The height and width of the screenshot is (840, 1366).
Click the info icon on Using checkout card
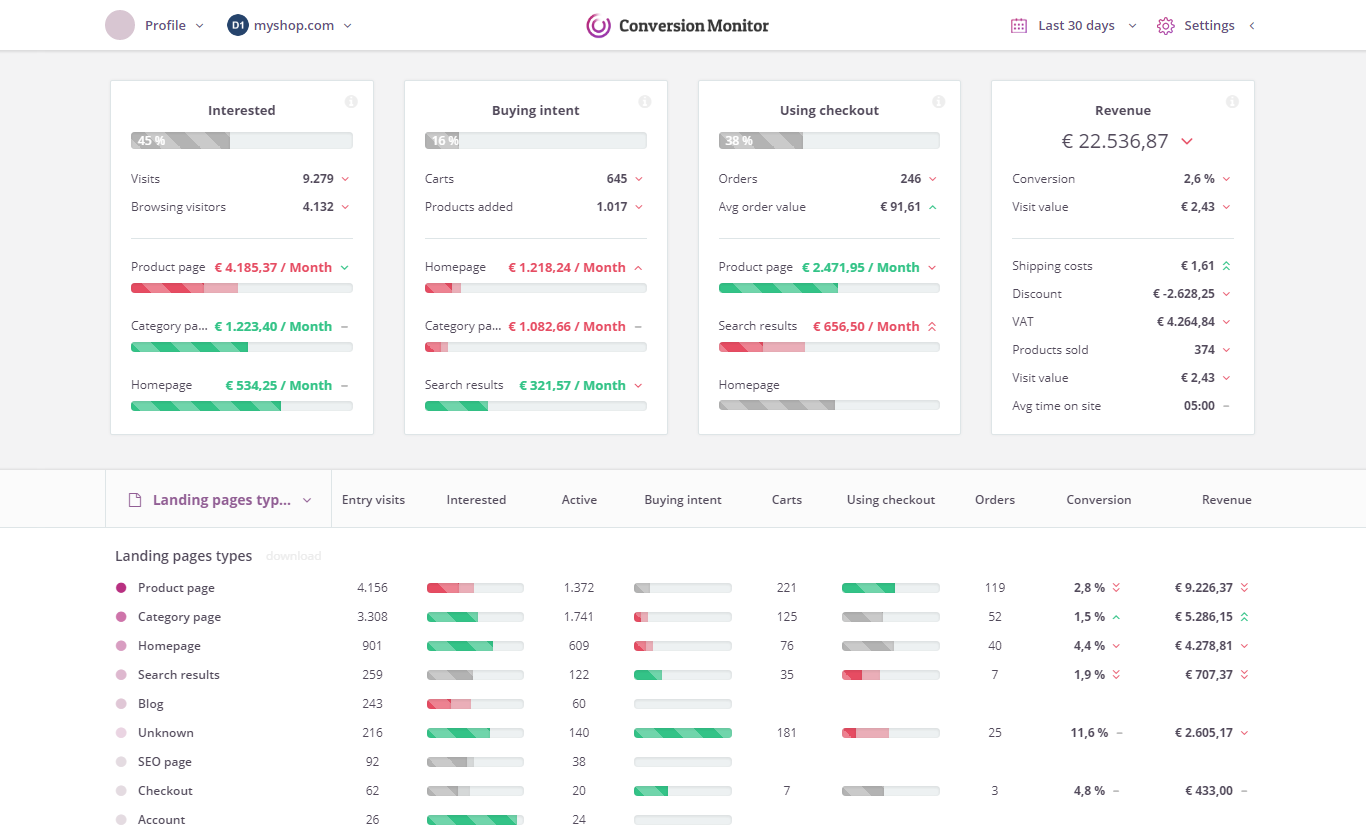click(x=938, y=102)
